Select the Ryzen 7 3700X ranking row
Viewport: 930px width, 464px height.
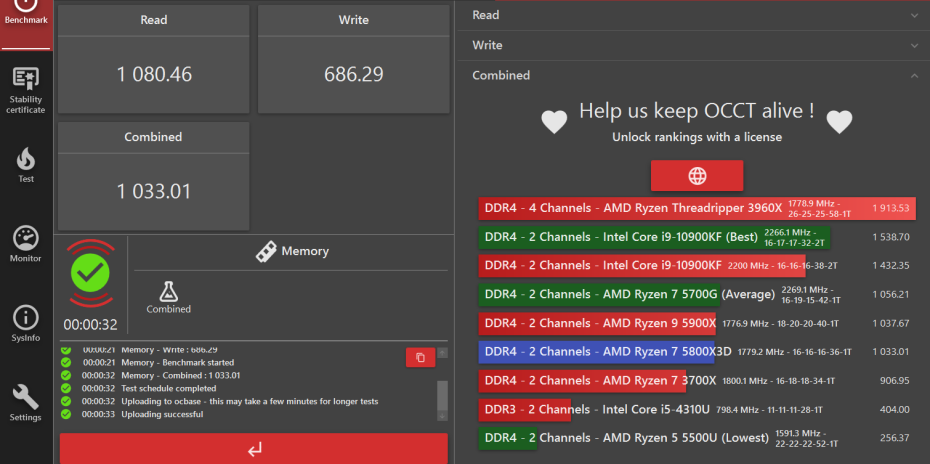pyautogui.click(x=697, y=381)
